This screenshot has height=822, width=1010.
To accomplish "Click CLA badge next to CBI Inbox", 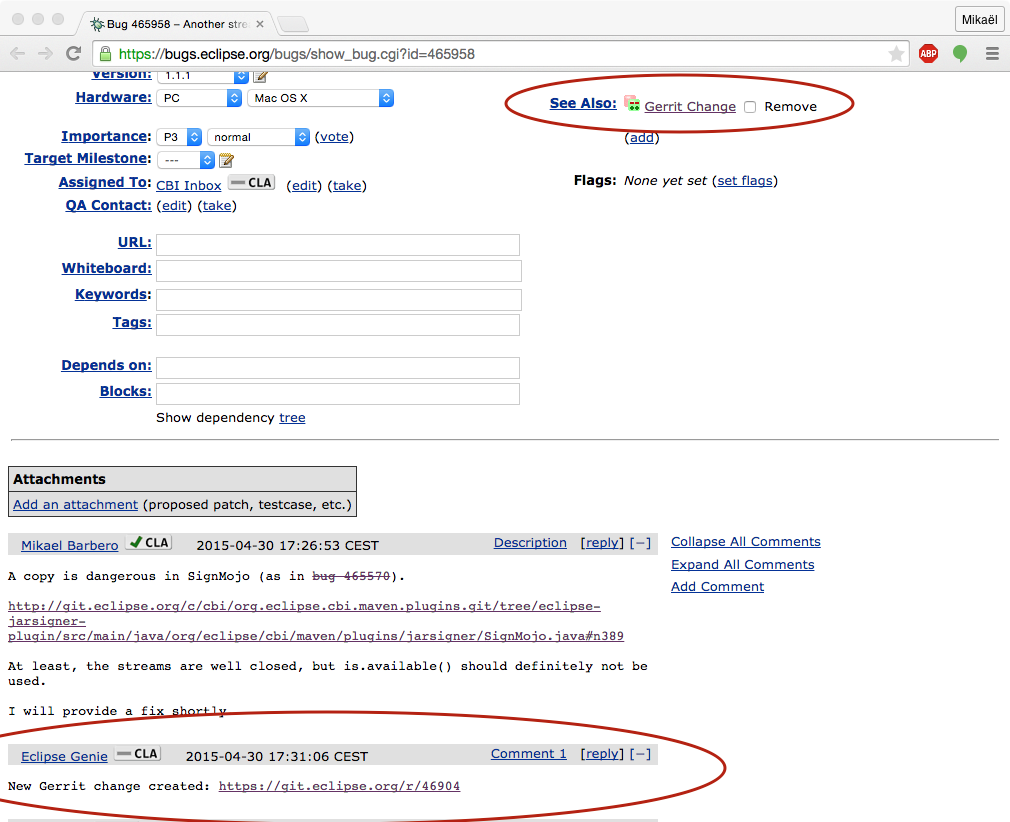I will (x=251, y=183).
